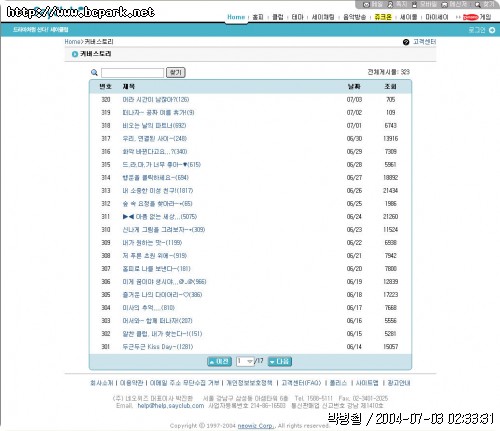Open post number 312 title link

tap(157, 204)
